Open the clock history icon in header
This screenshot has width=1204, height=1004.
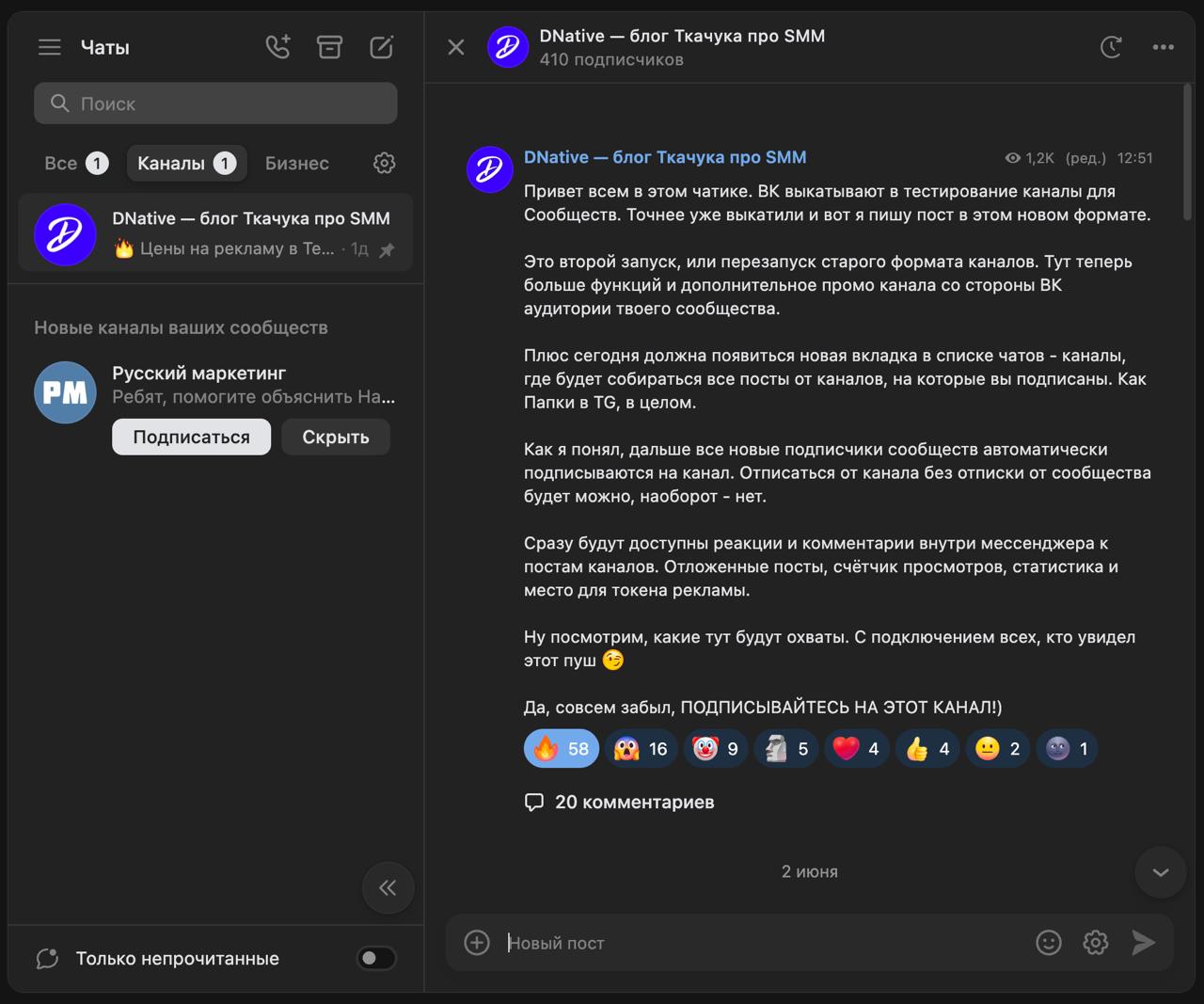coord(1111,47)
